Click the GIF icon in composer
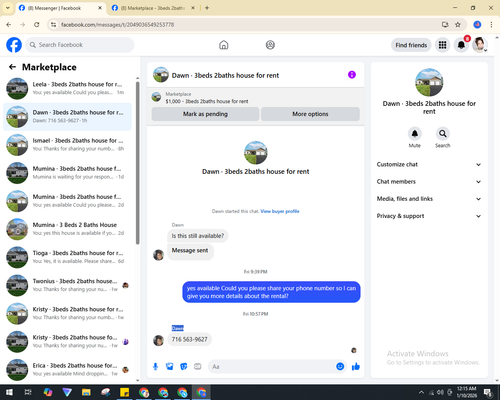 (197, 367)
